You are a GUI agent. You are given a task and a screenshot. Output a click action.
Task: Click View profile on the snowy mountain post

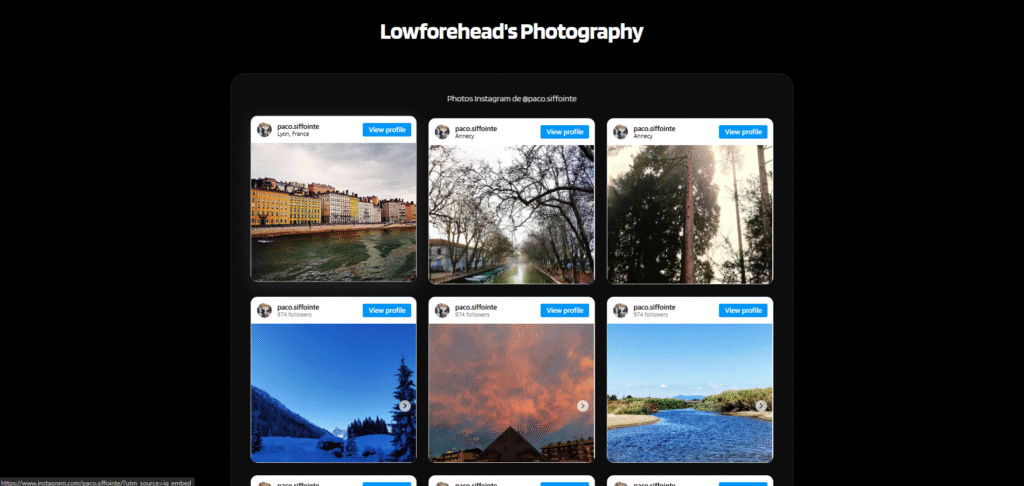[x=387, y=310]
